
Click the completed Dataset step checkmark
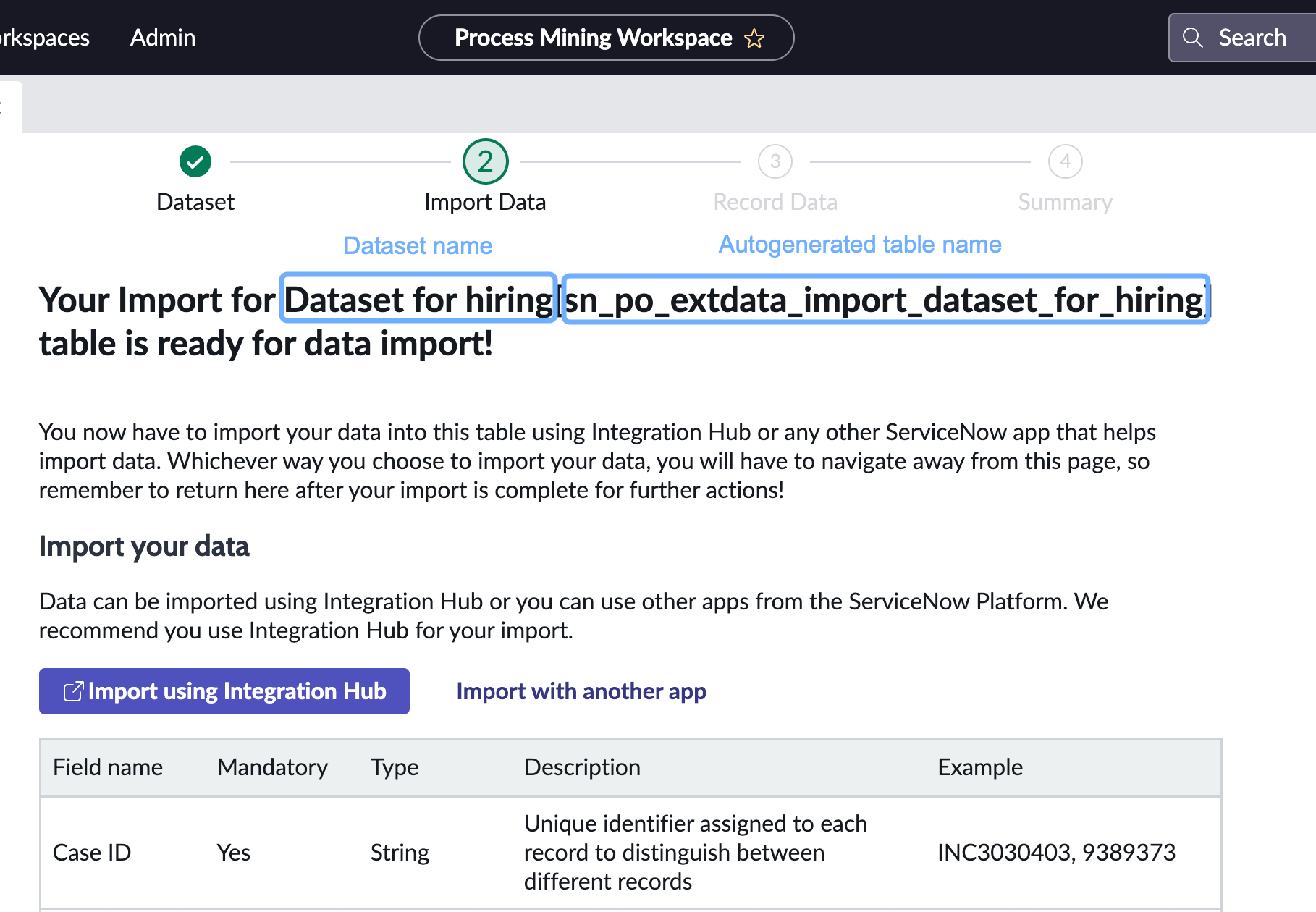pos(195,161)
